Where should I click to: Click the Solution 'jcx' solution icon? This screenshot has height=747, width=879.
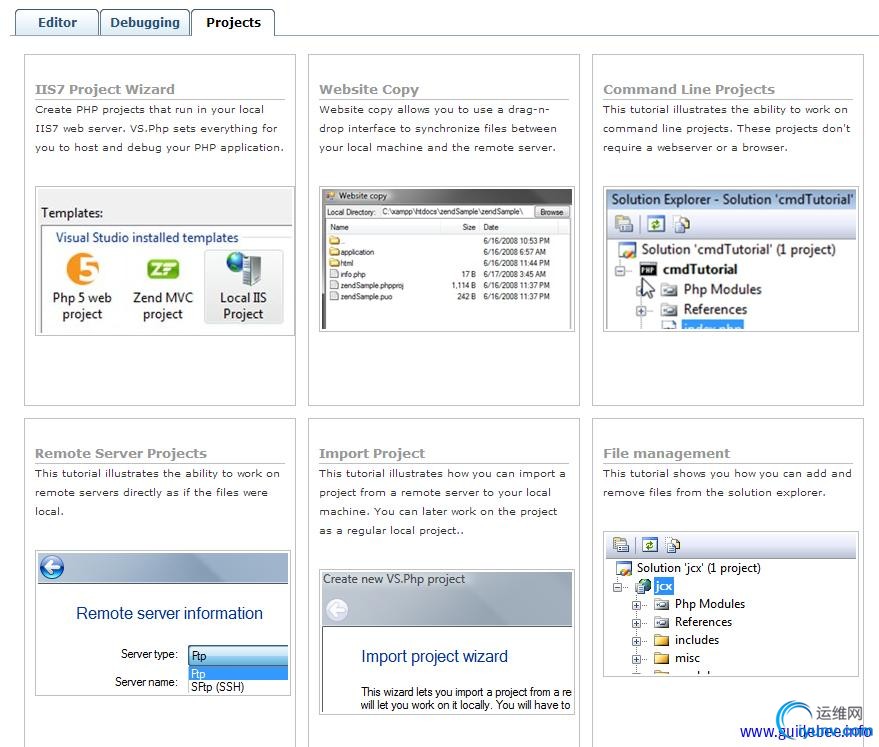pyautogui.click(x=624, y=568)
